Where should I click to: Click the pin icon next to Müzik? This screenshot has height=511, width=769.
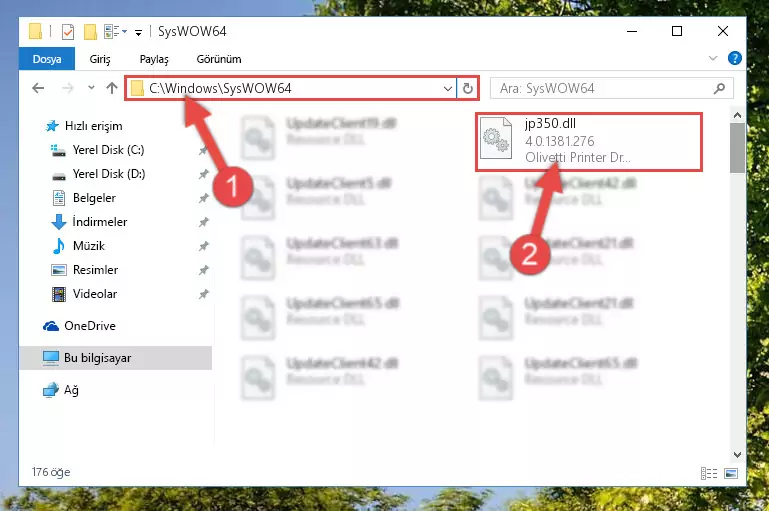[x=204, y=247]
